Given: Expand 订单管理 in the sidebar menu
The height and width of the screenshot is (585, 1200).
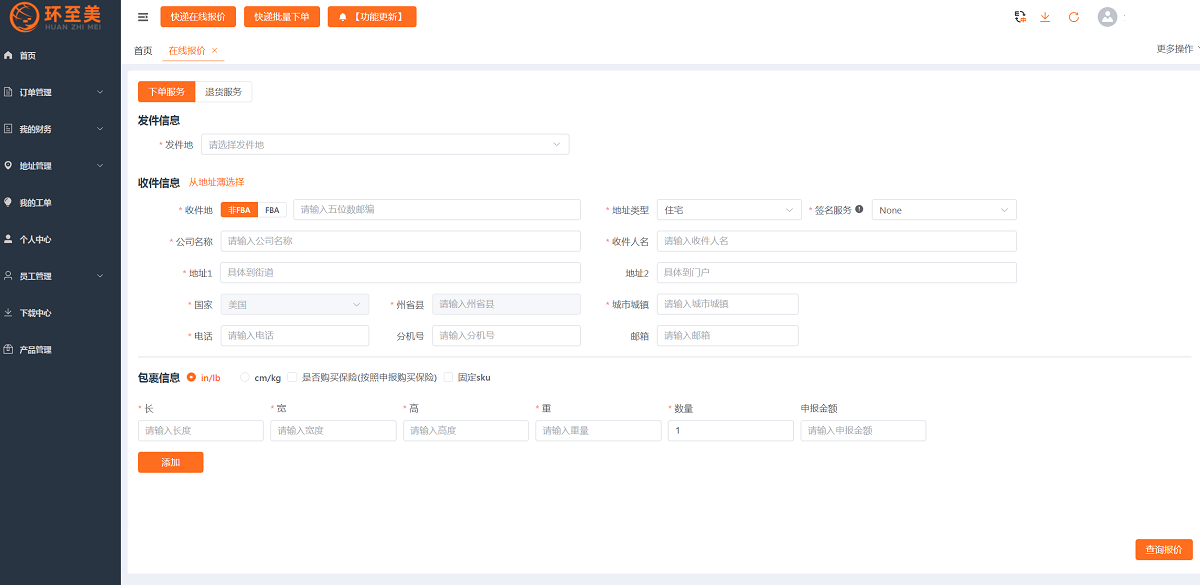Looking at the screenshot, I should pos(60,93).
